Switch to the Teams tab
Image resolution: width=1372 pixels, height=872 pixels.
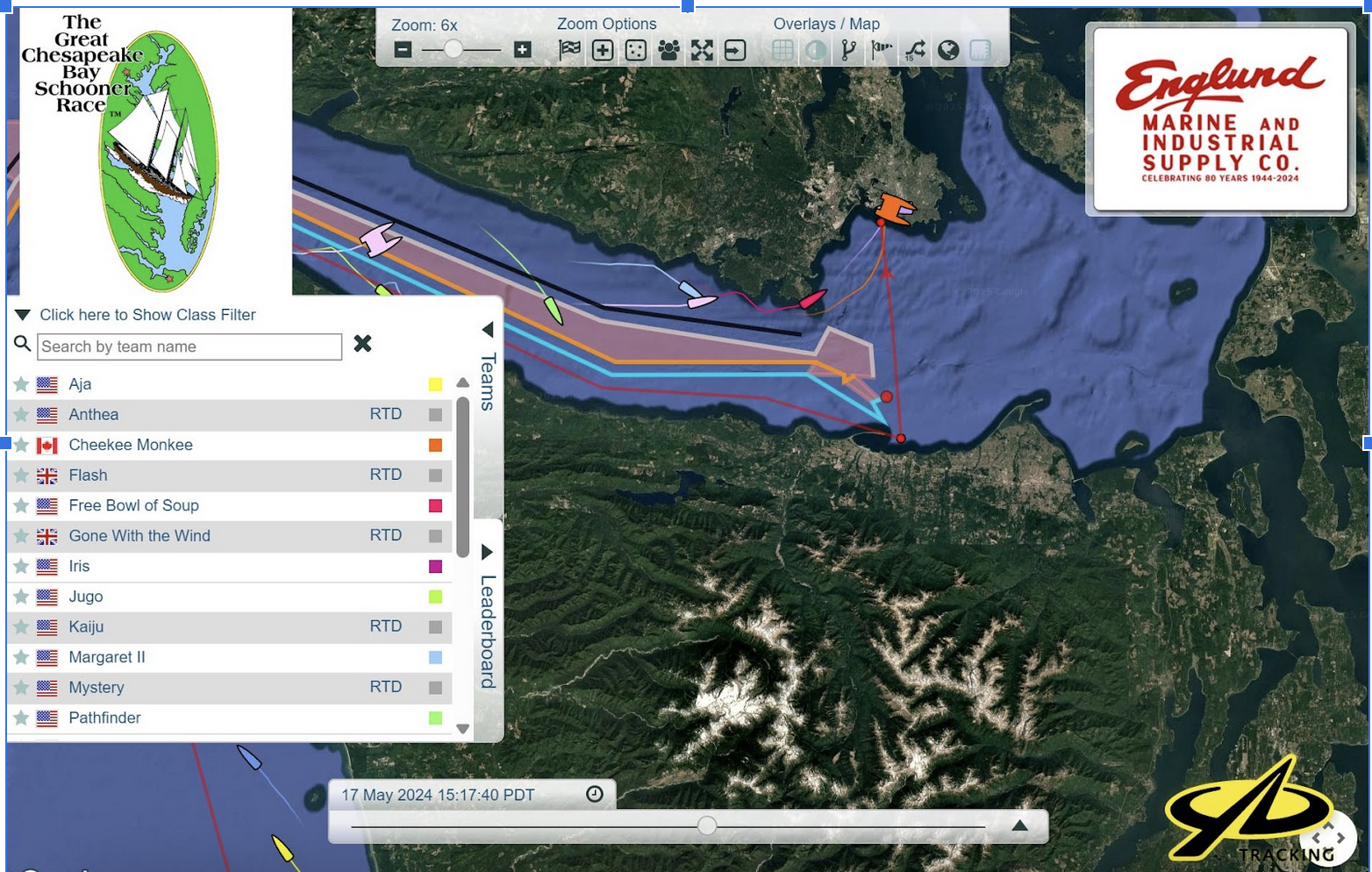(488, 382)
